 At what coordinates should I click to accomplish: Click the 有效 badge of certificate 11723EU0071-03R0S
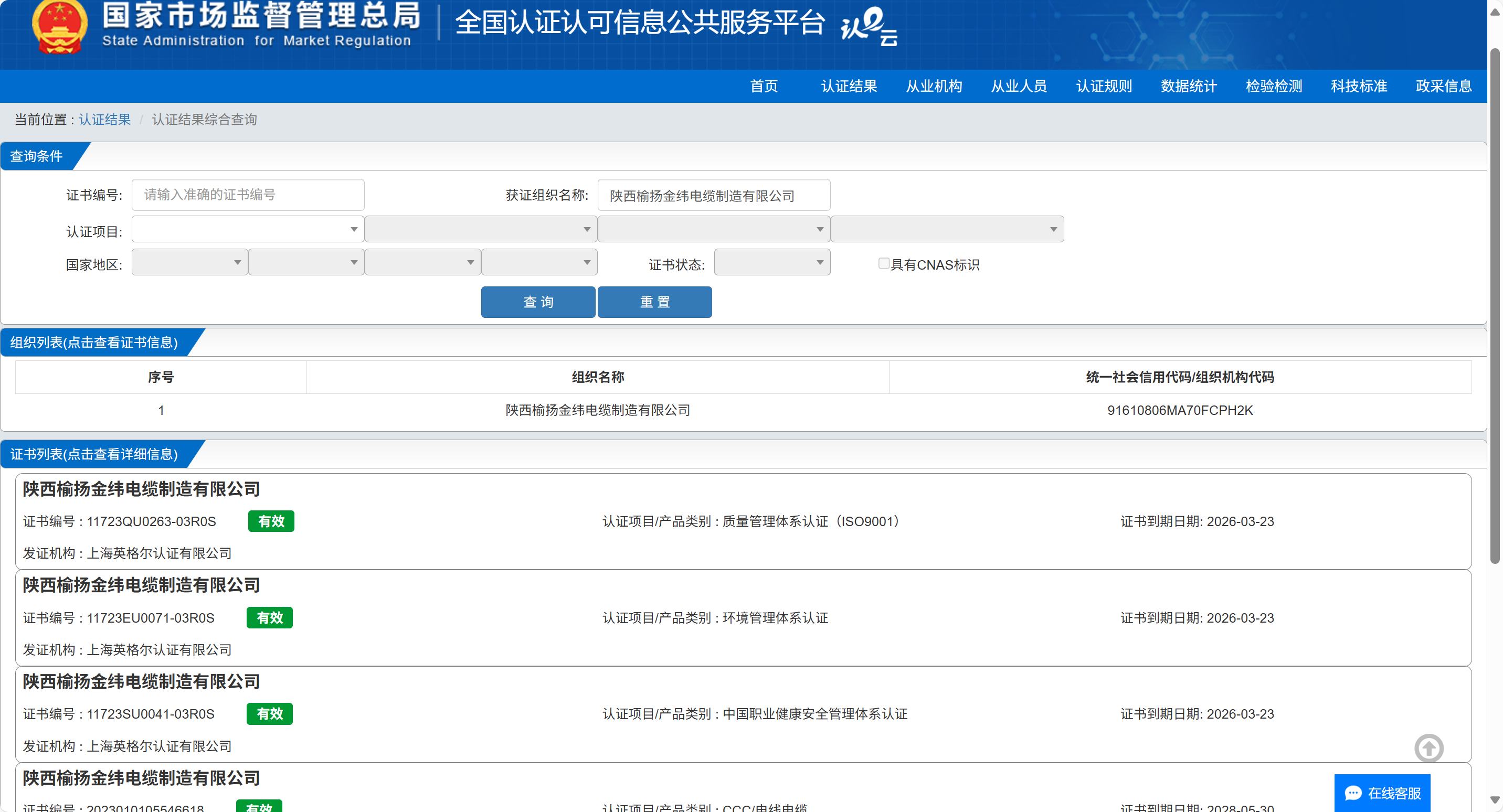(x=270, y=617)
